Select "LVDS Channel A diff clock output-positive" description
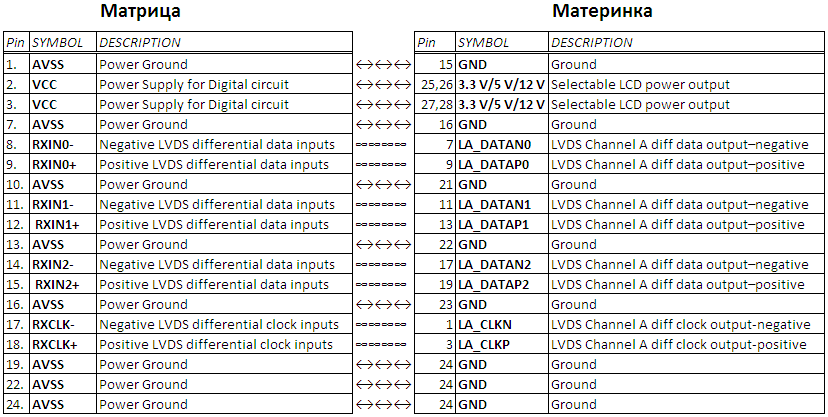 [679, 345]
